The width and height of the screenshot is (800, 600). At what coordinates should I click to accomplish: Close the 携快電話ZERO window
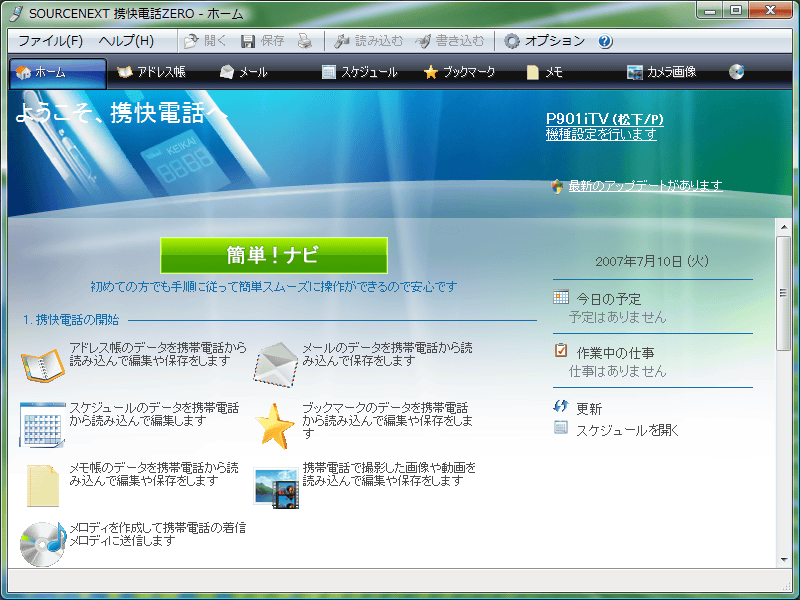click(x=770, y=10)
